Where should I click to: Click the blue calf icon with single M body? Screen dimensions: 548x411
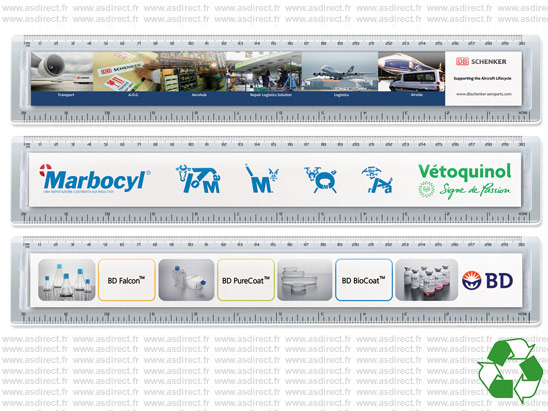(261, 179)
